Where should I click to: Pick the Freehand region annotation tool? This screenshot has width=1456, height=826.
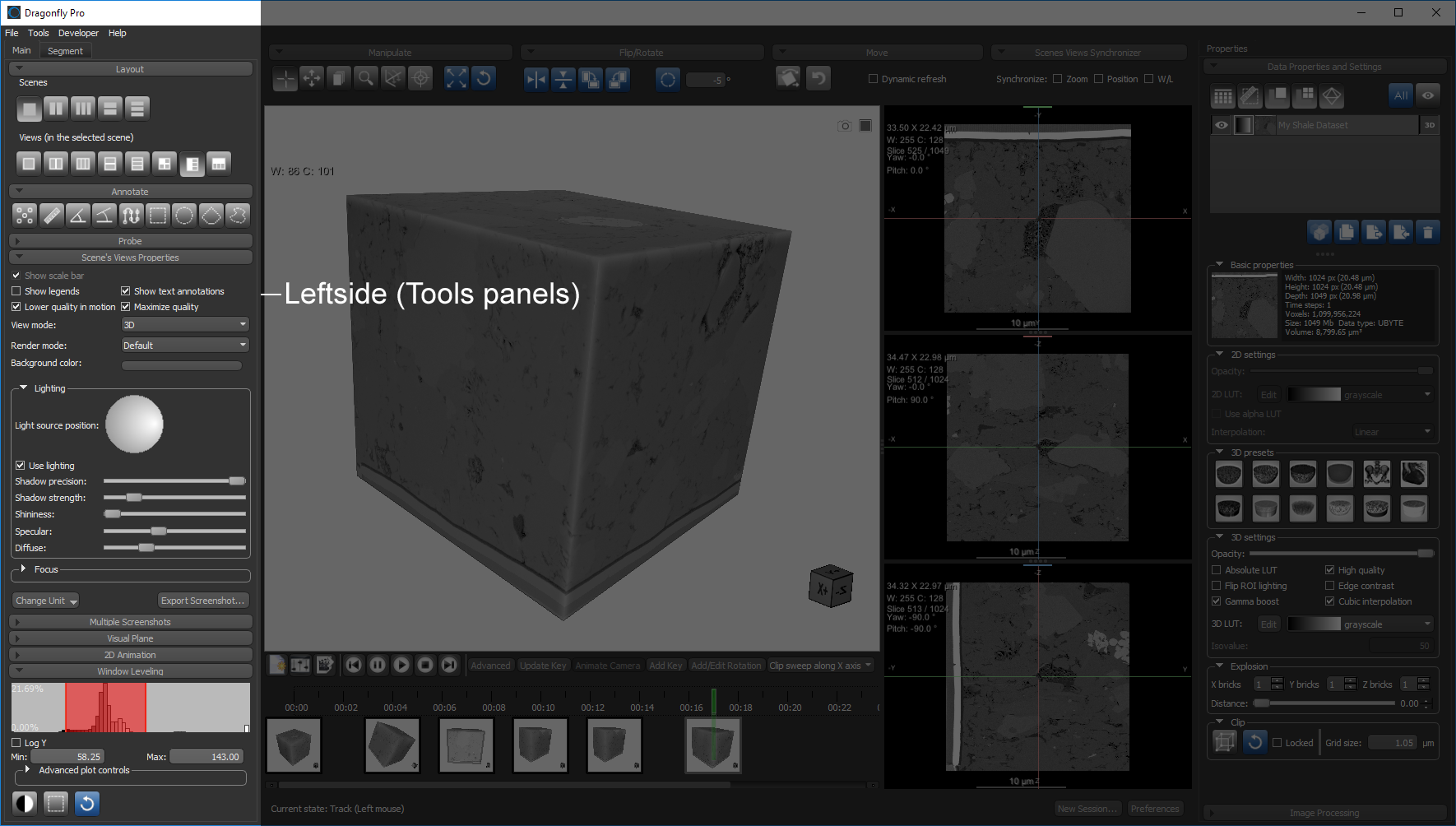[x=238, y=216]
